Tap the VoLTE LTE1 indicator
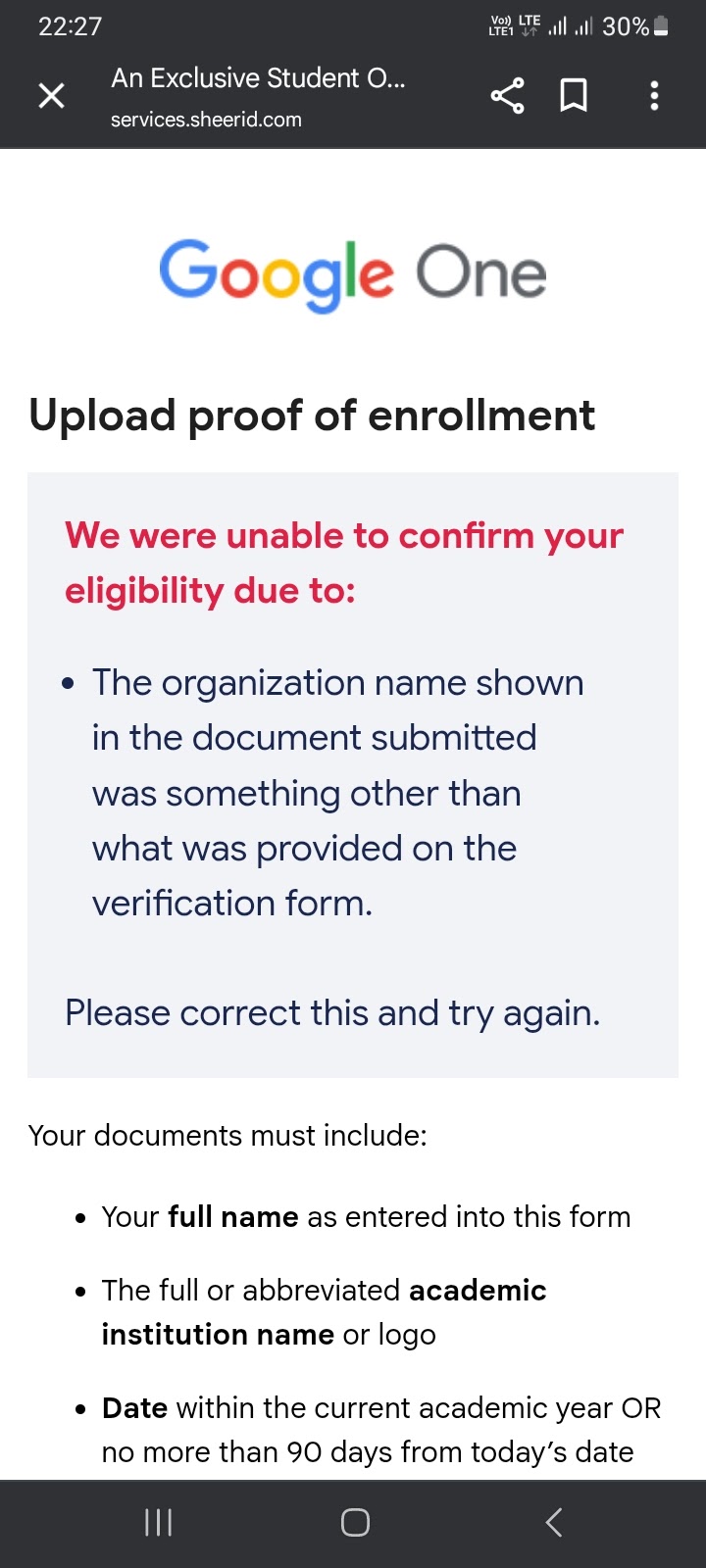Screen dimensions: 706x1568 tap(500, 25)
